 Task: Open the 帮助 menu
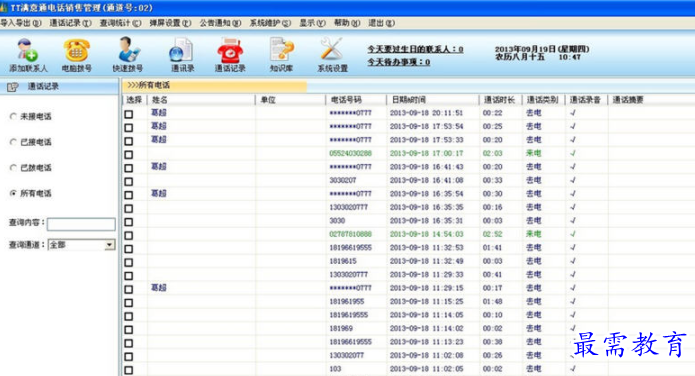tap(347, 23)
